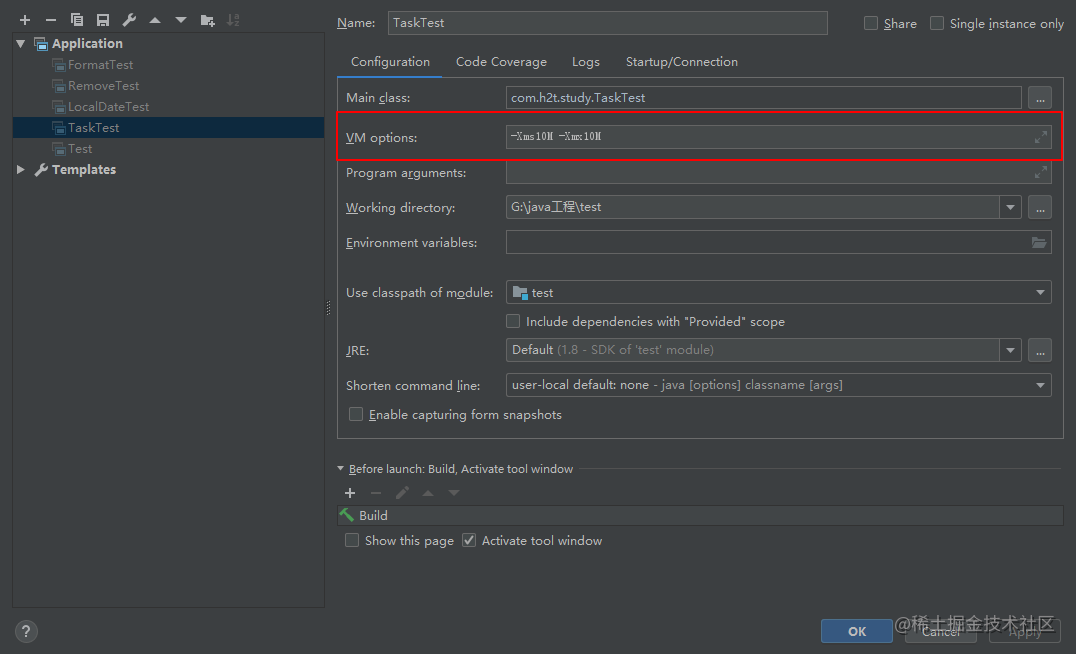The width and height of the screenshot is (1076, 654).
Task: Select FormatTest configuration in tree
Action: click(100, 65)
